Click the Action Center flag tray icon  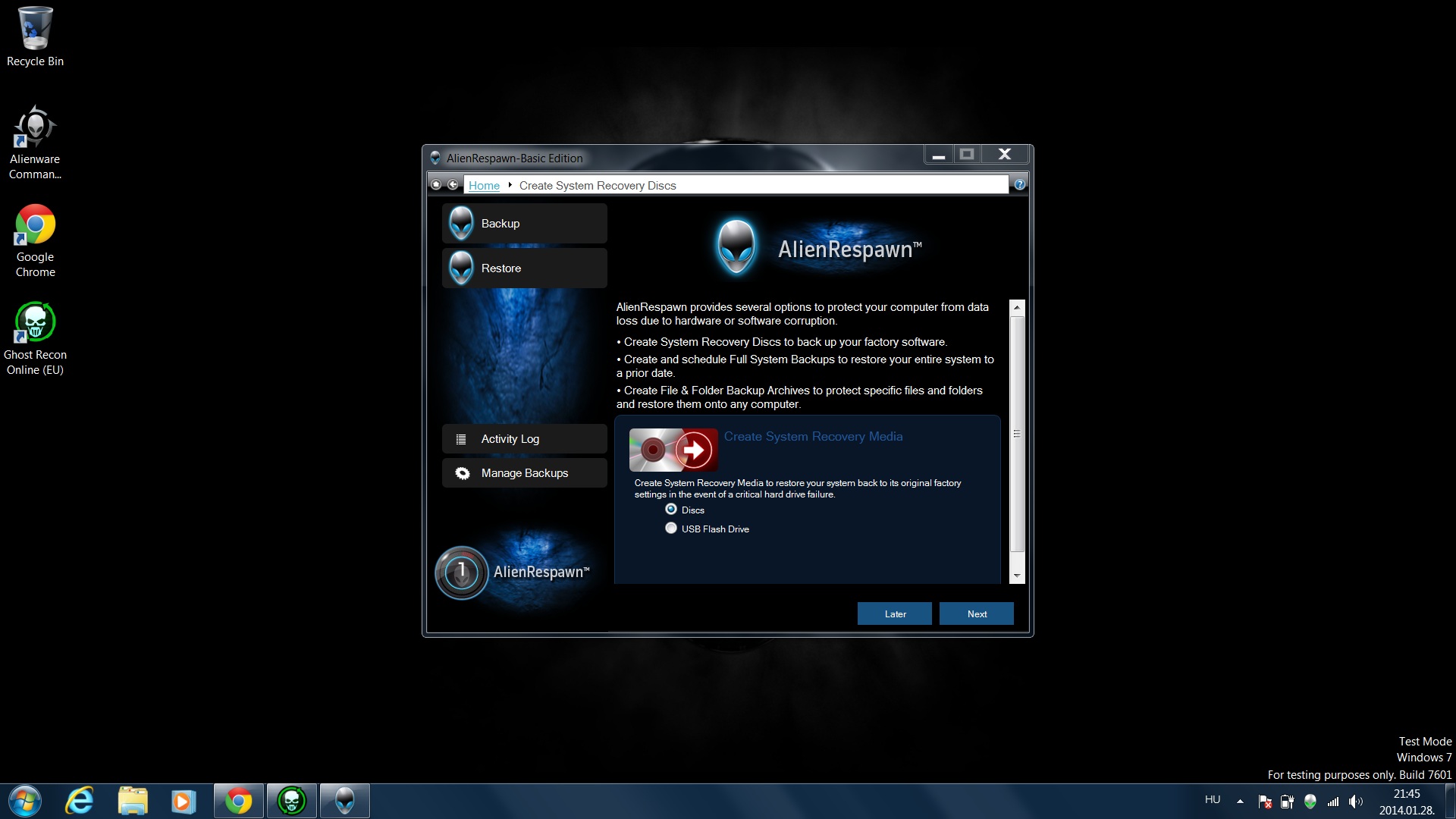(1265, 802)
